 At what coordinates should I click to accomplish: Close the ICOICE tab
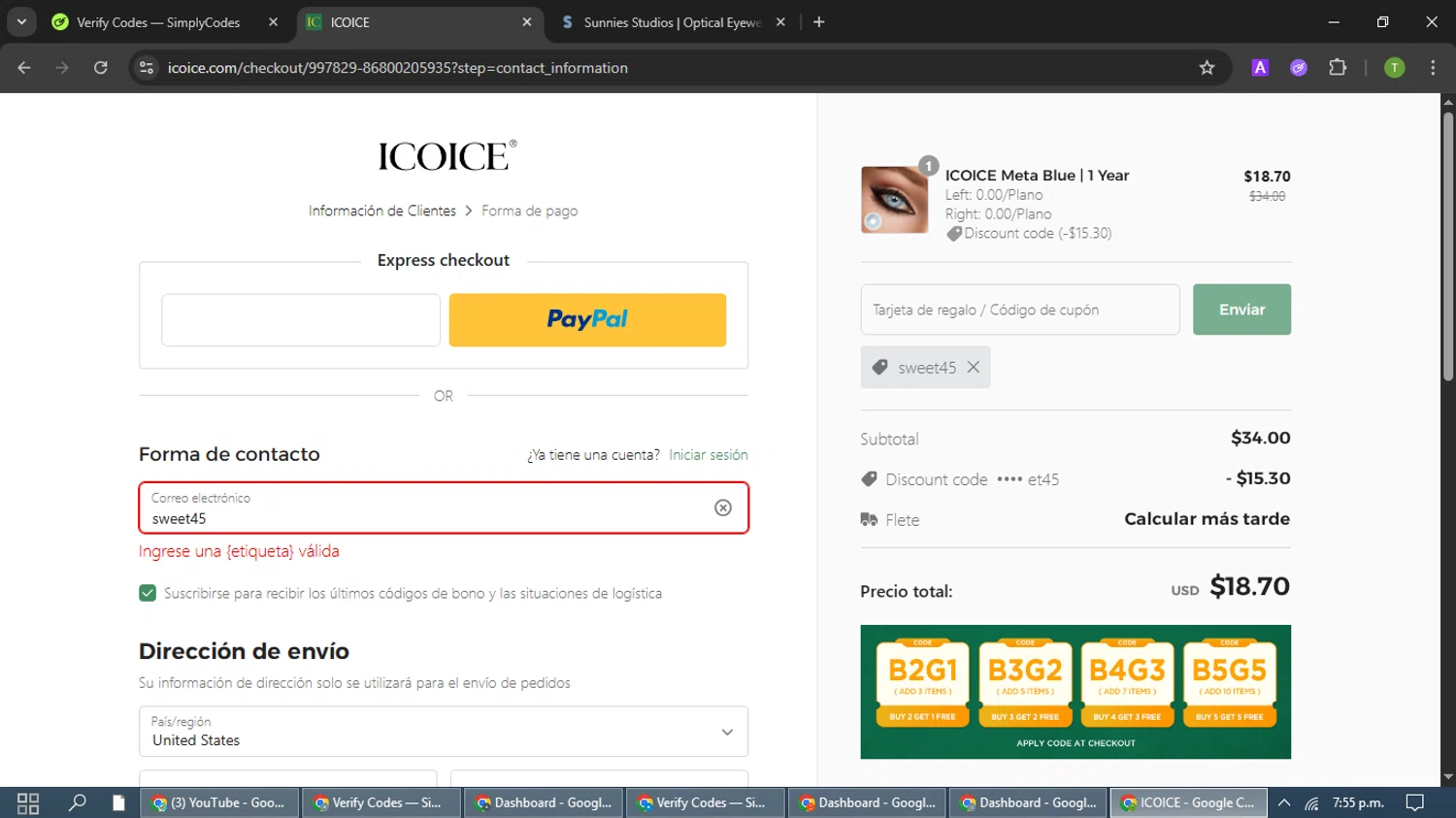(527, 21)
